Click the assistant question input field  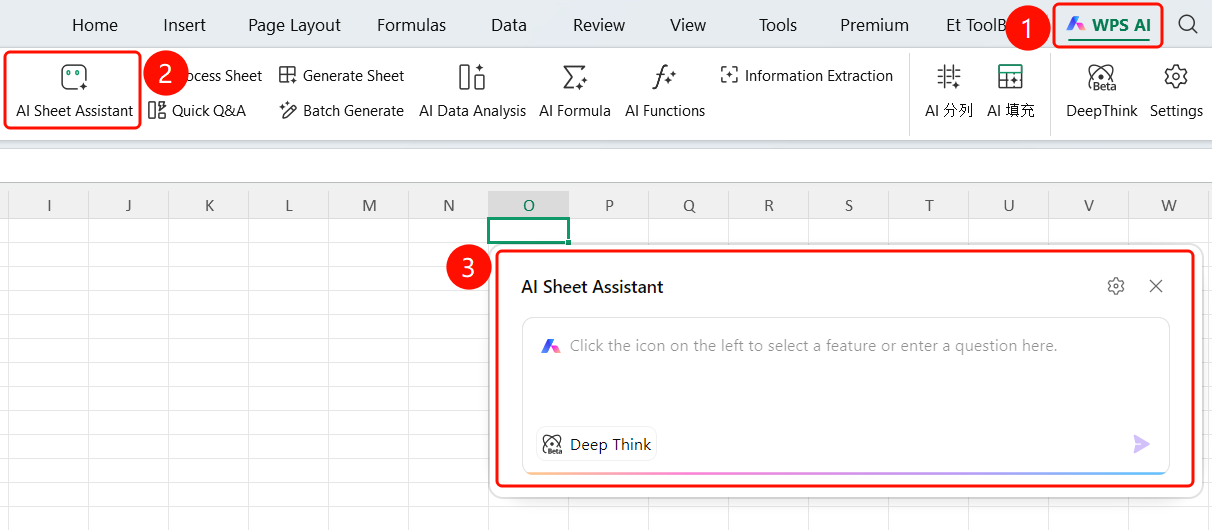tap(845, 395)
